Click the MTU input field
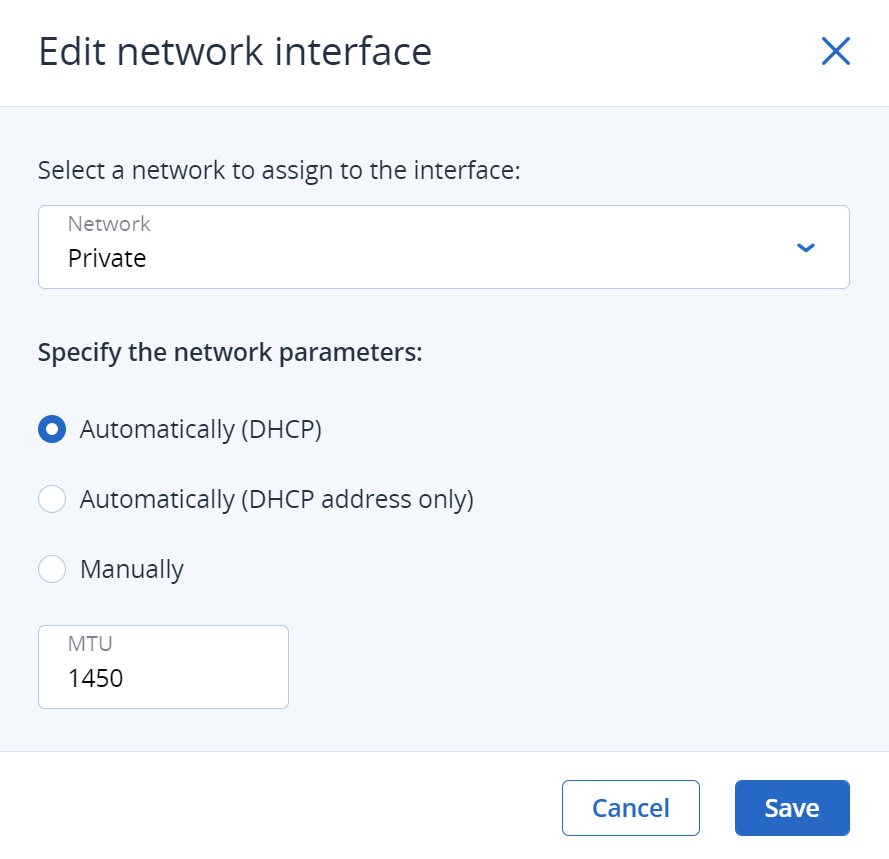 [163, 667]
